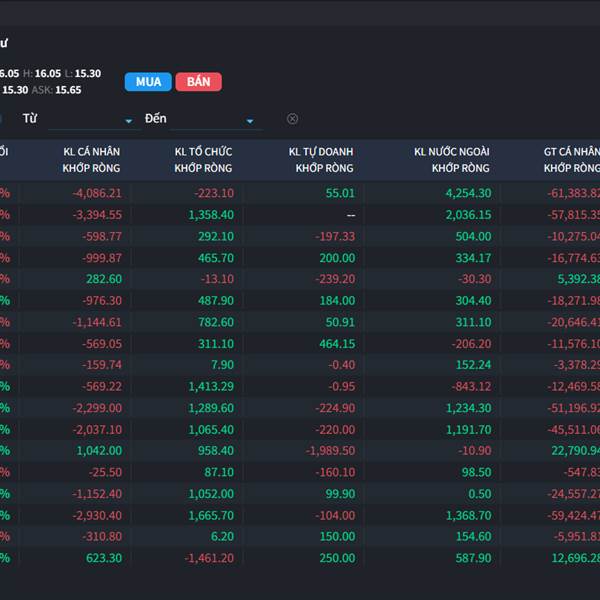The image size is (600, 600).
Task: Sort by KL Tổ Chức Khớp Ròng column
Action: point(203,160)
